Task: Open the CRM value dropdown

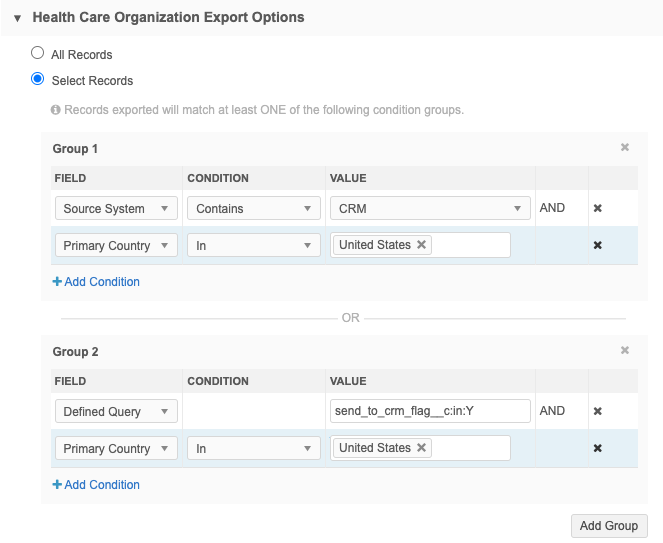Action: [429, 209]
